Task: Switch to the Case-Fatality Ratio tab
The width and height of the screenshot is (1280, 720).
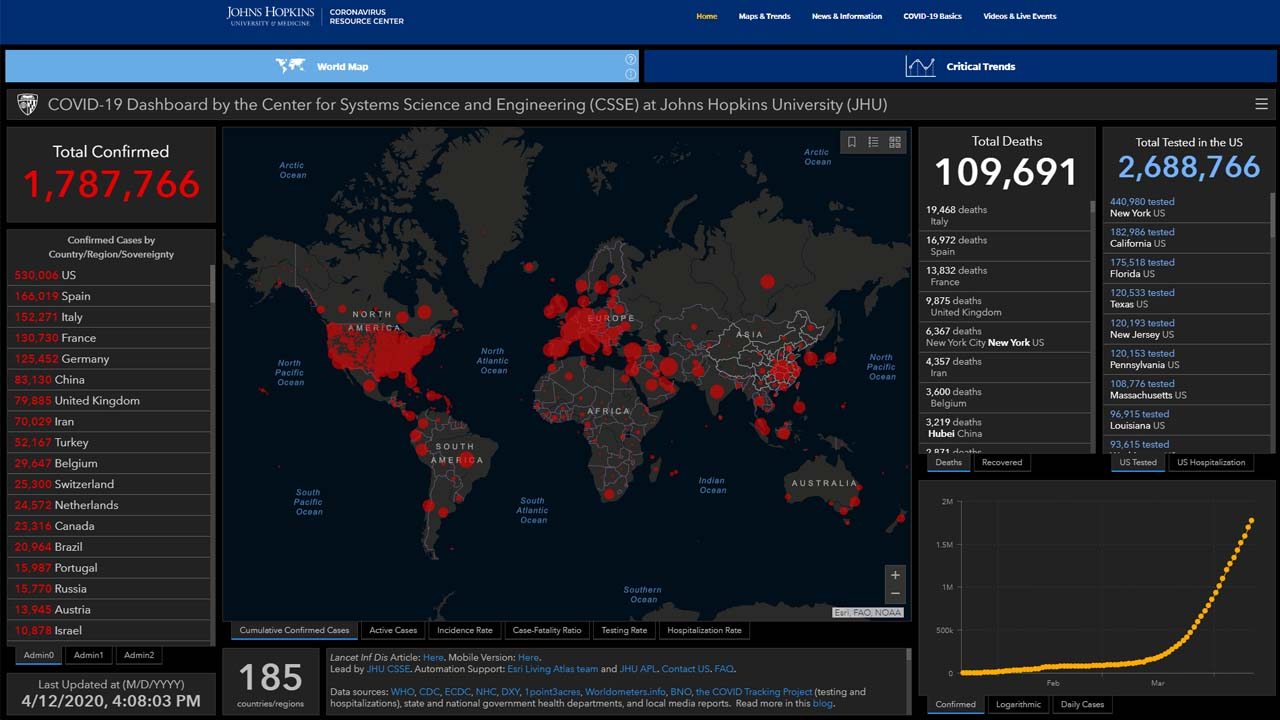Action: 547,630
